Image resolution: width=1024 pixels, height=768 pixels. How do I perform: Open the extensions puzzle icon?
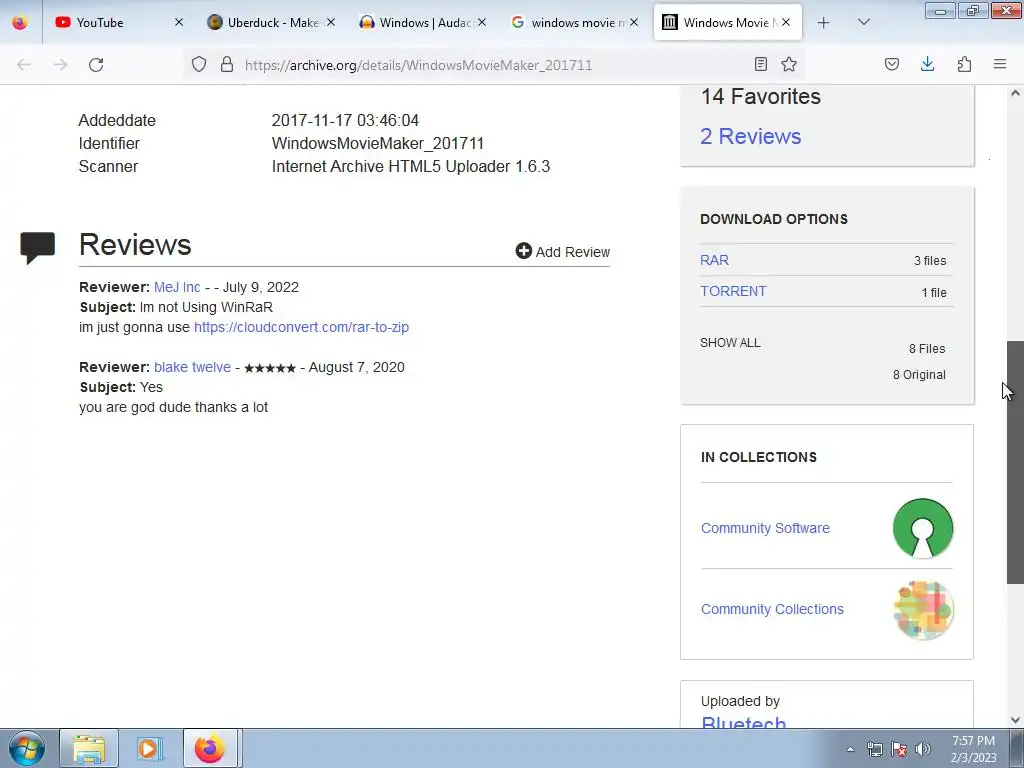tap(964, 64)
